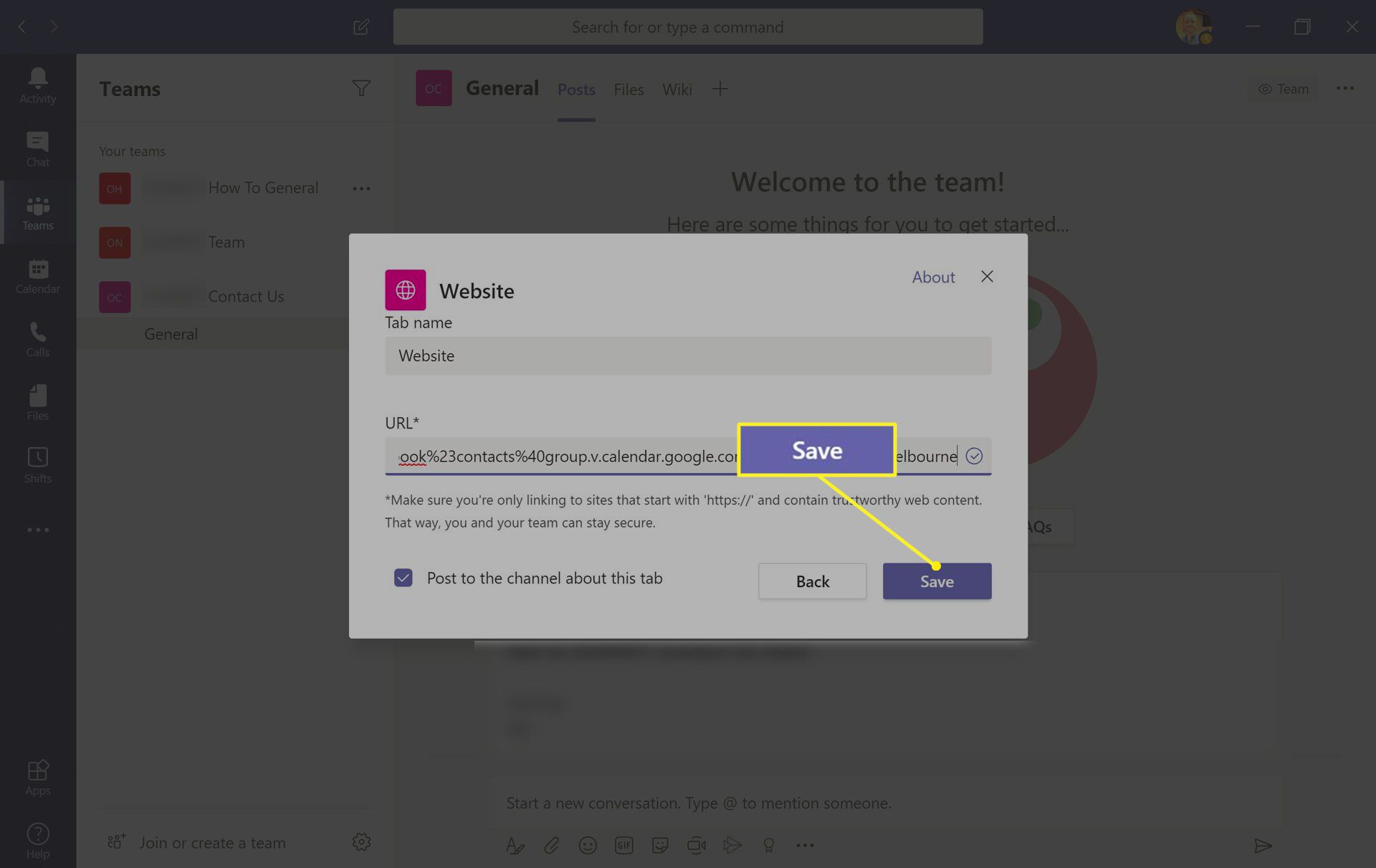Toggle Post to the channel checkbox

403,578
